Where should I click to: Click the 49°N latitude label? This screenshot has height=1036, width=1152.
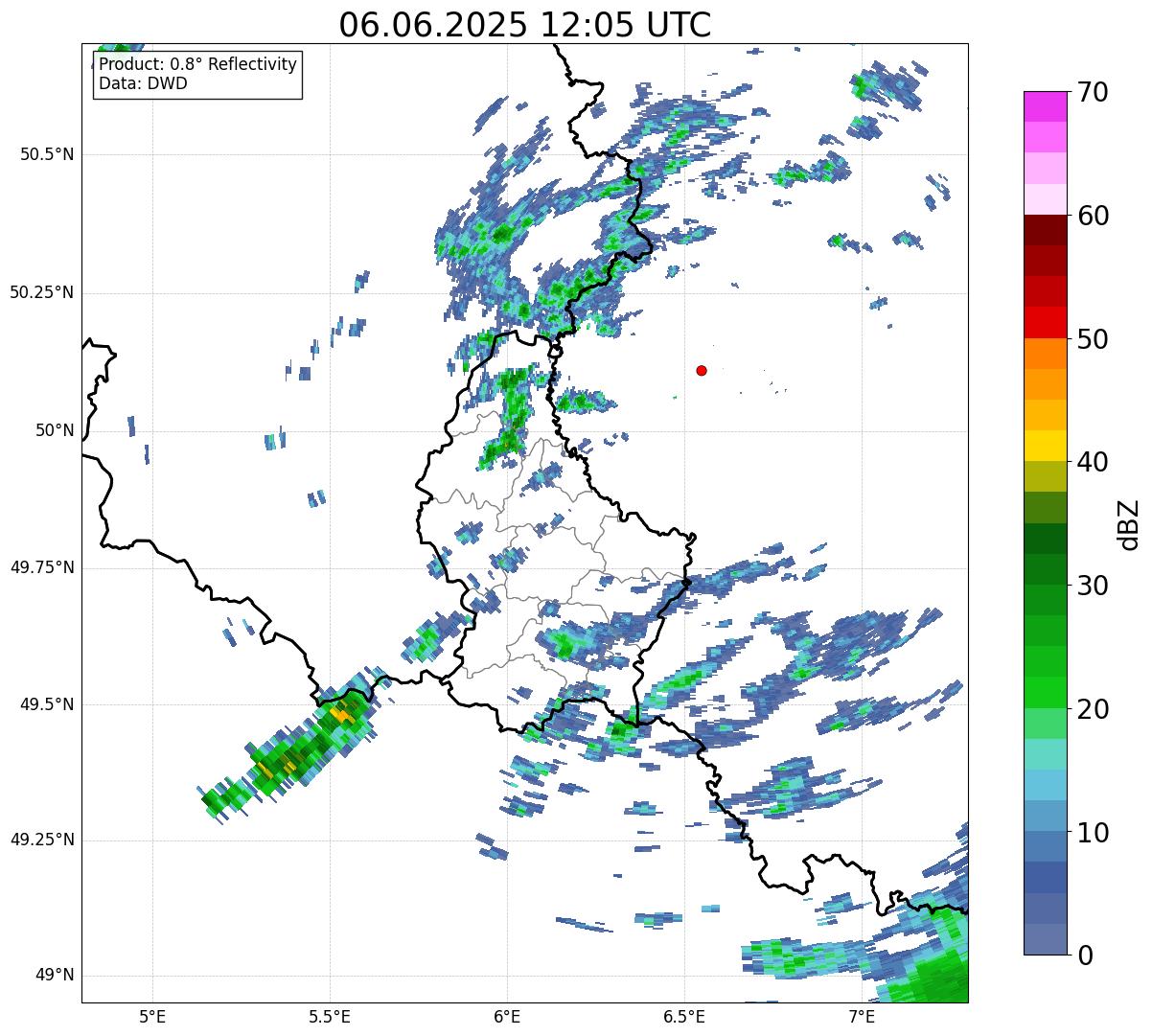click(x=55, y=976)
